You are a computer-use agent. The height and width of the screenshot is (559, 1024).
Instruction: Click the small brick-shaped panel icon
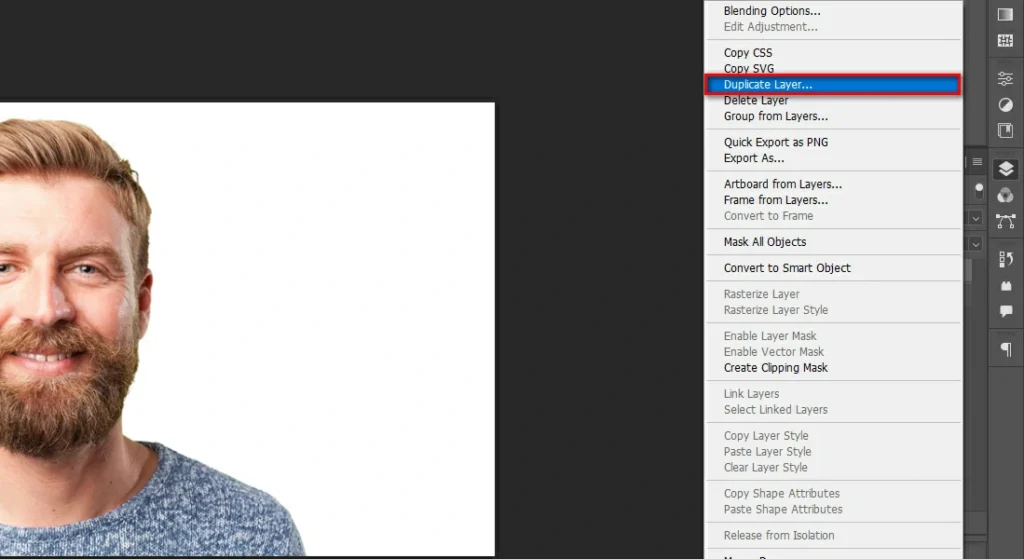click(1006, 286)
